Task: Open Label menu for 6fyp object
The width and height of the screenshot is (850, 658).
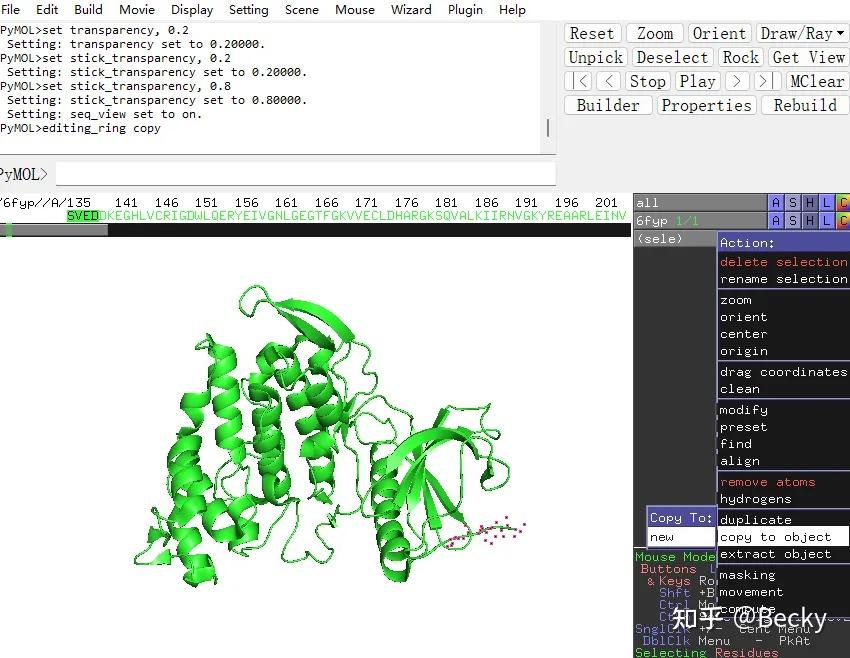Action: tap(826, 221)
